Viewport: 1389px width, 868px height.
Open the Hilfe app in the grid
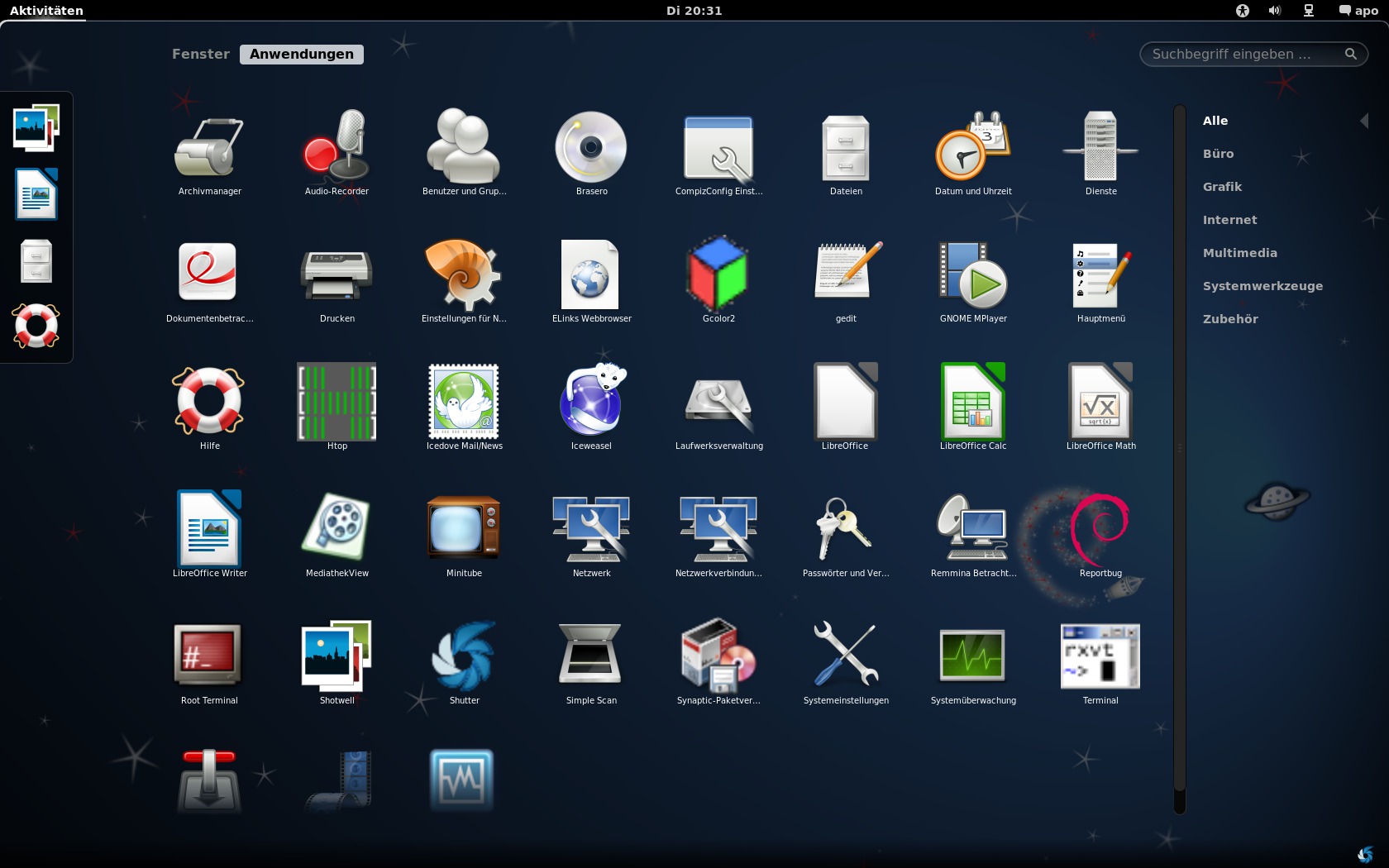[209, 408]
